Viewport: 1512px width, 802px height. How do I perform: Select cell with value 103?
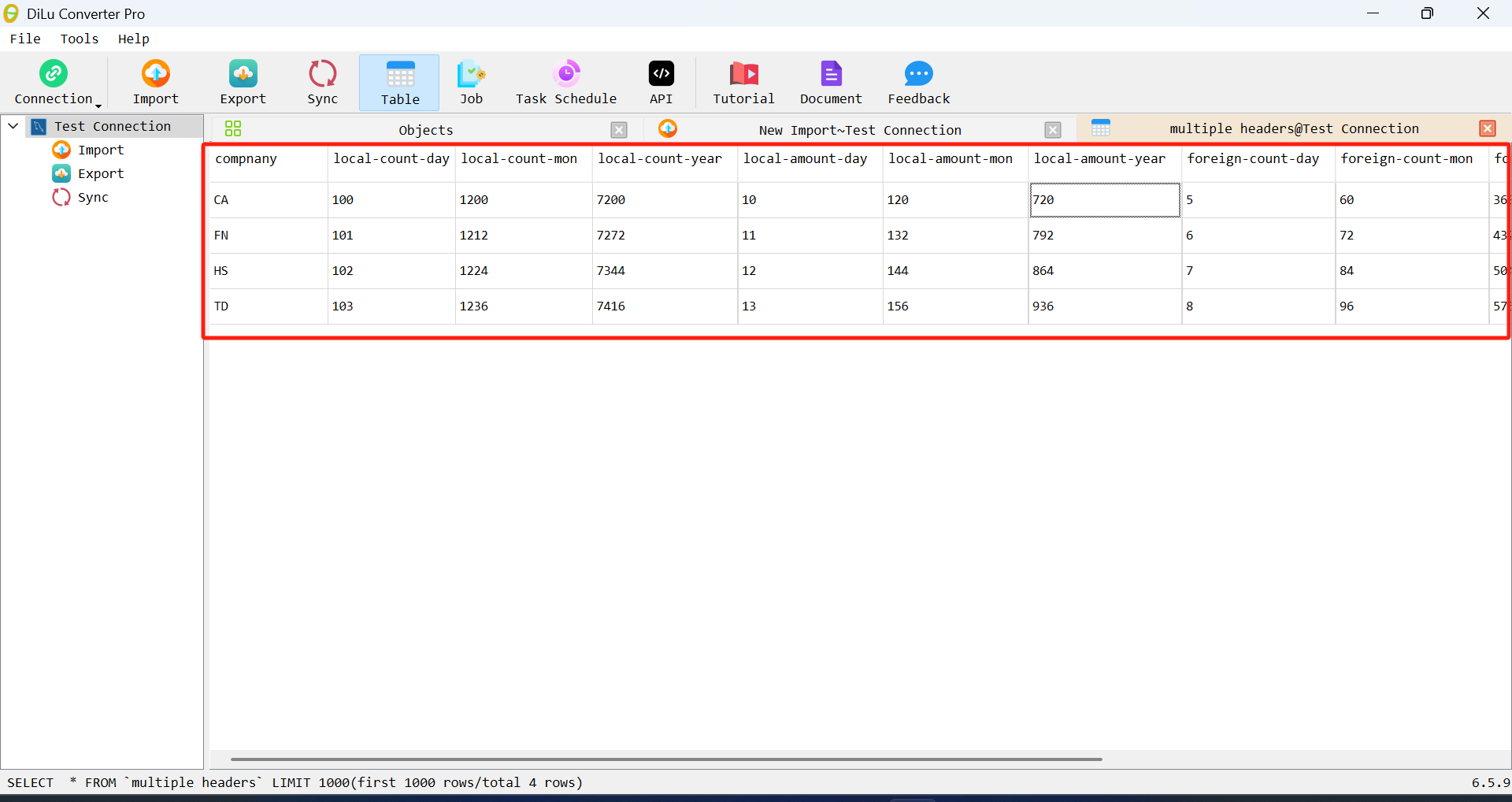(391, 306)
